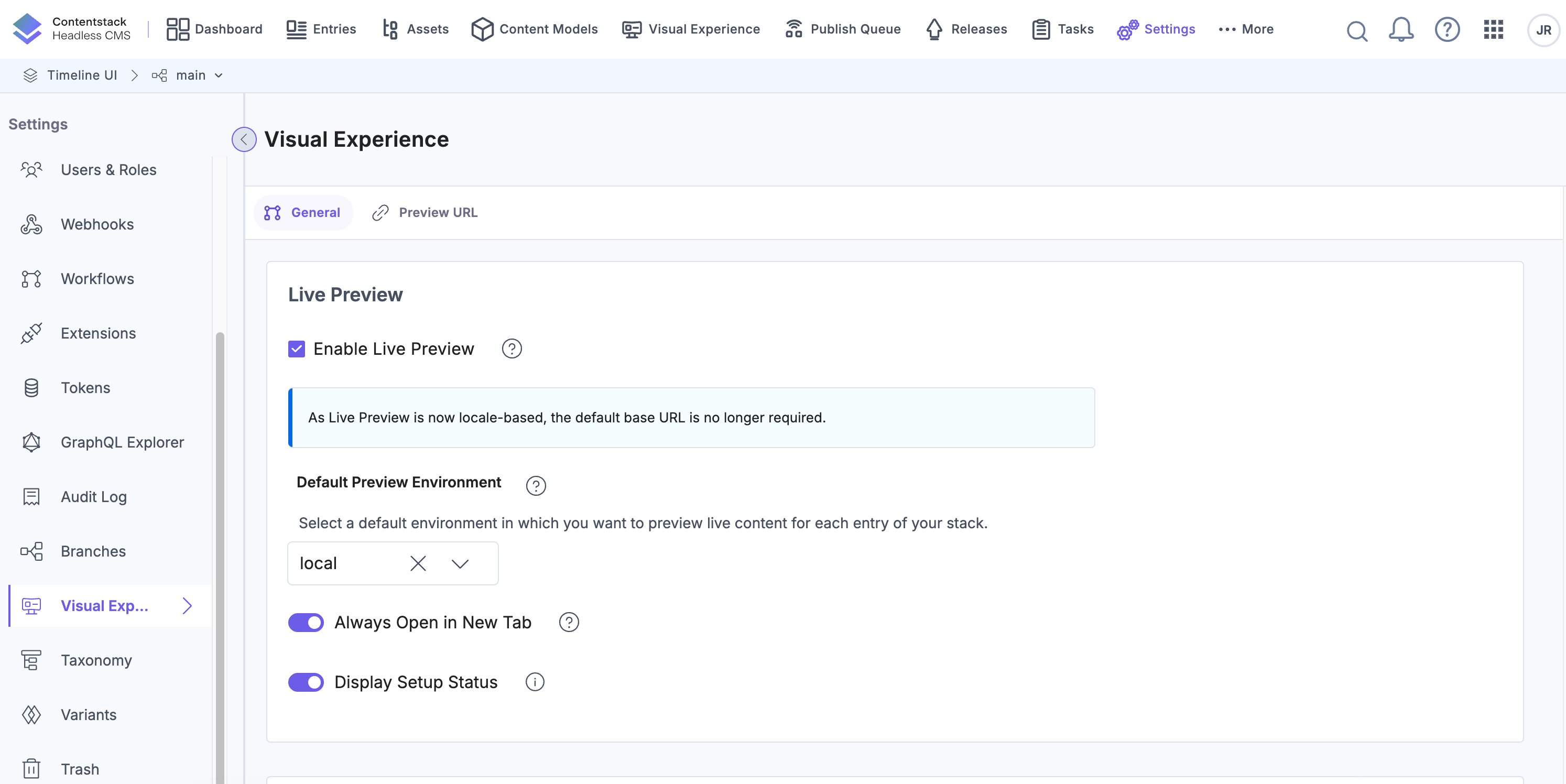Uncheck Enable Live Preview checkbox
This screenshot has width=1566, height=784.
pos(296,349)
